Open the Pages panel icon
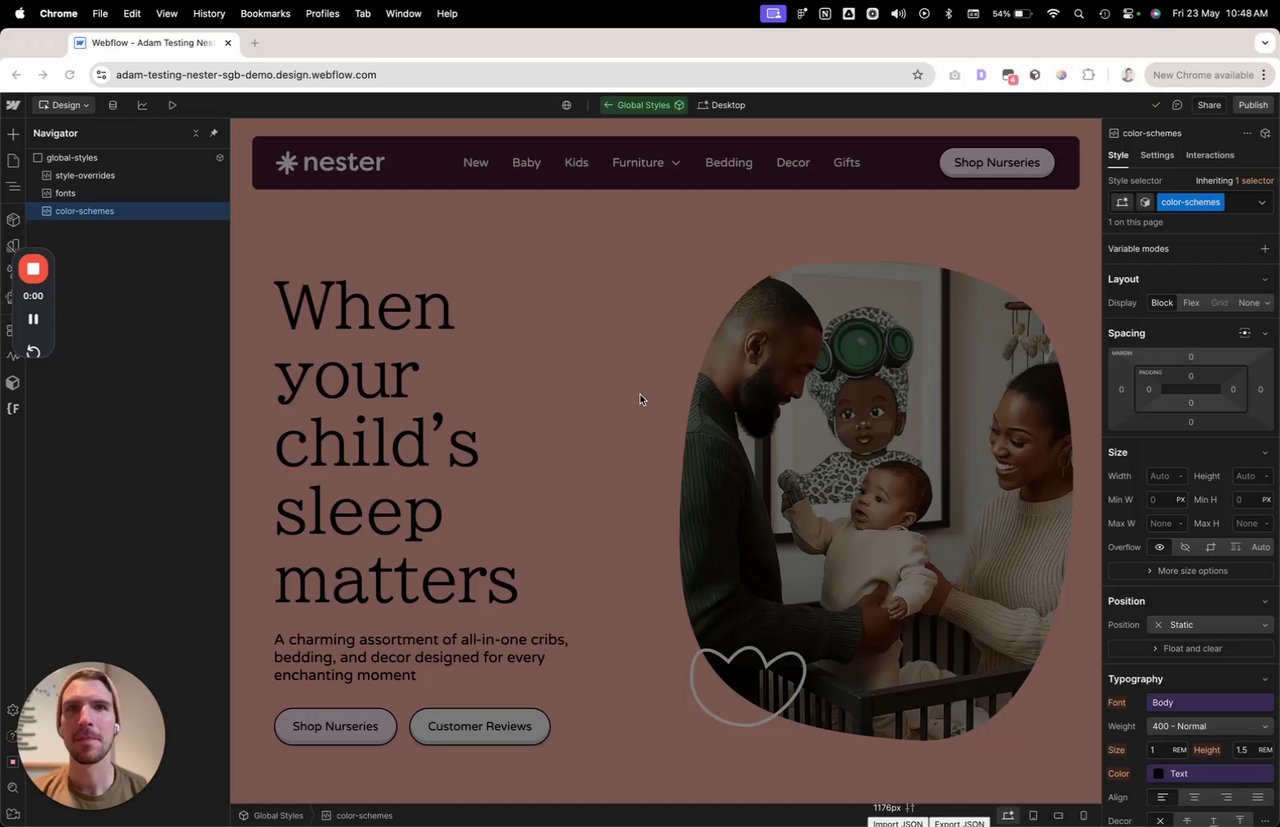Viewport: 1280px width, 827px height. pos(13,160)
